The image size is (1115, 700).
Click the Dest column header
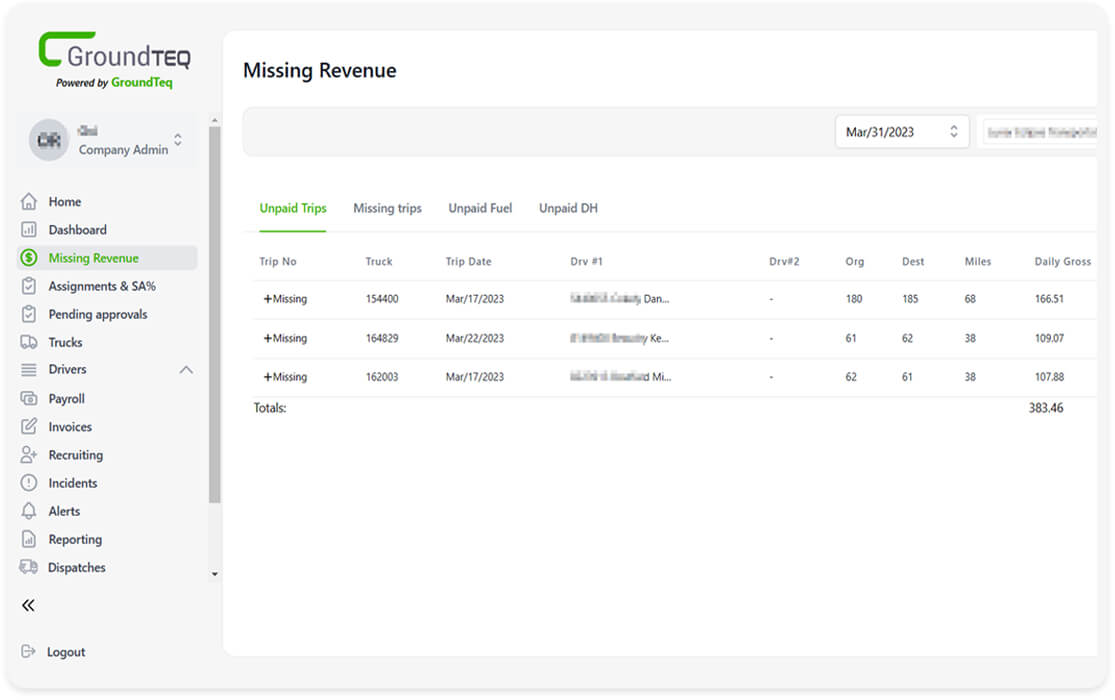click(913, 262)
